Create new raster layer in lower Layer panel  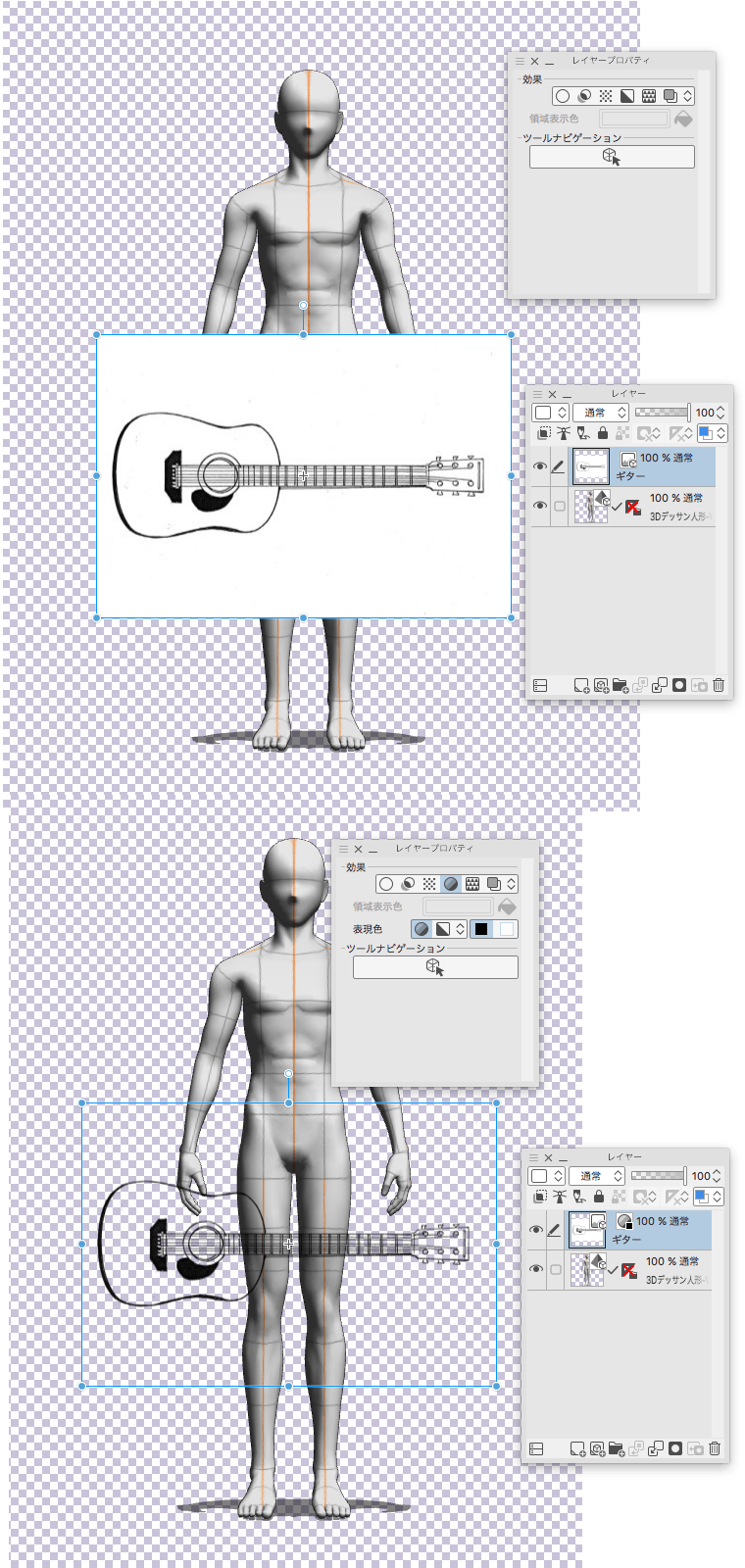pyautogui.click(x=576, y=1448)
